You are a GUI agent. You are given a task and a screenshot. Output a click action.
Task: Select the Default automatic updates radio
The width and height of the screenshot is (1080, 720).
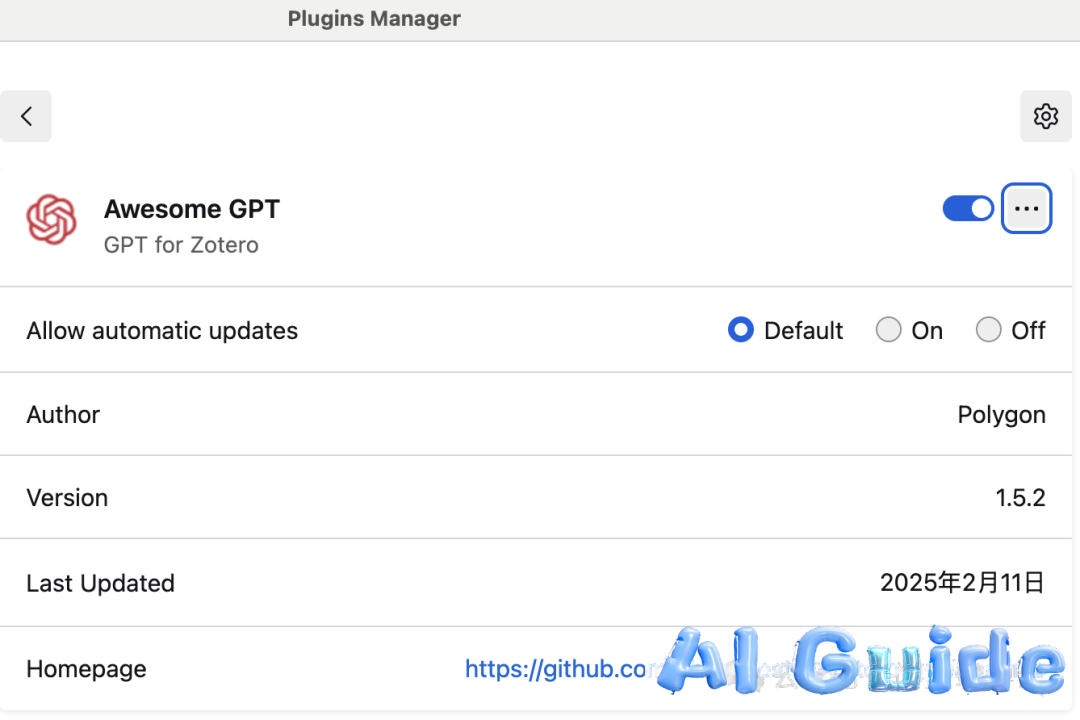740,329
